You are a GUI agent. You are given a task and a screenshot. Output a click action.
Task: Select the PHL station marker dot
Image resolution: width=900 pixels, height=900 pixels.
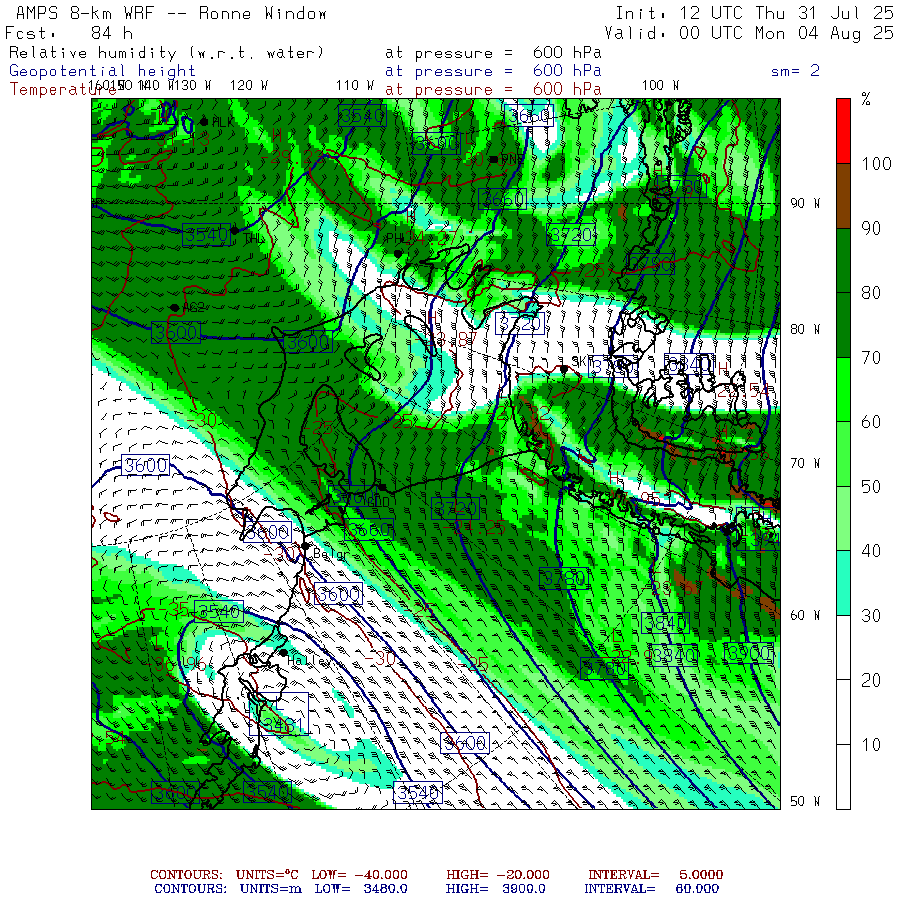pyautogui.click(x=398, y=253)
